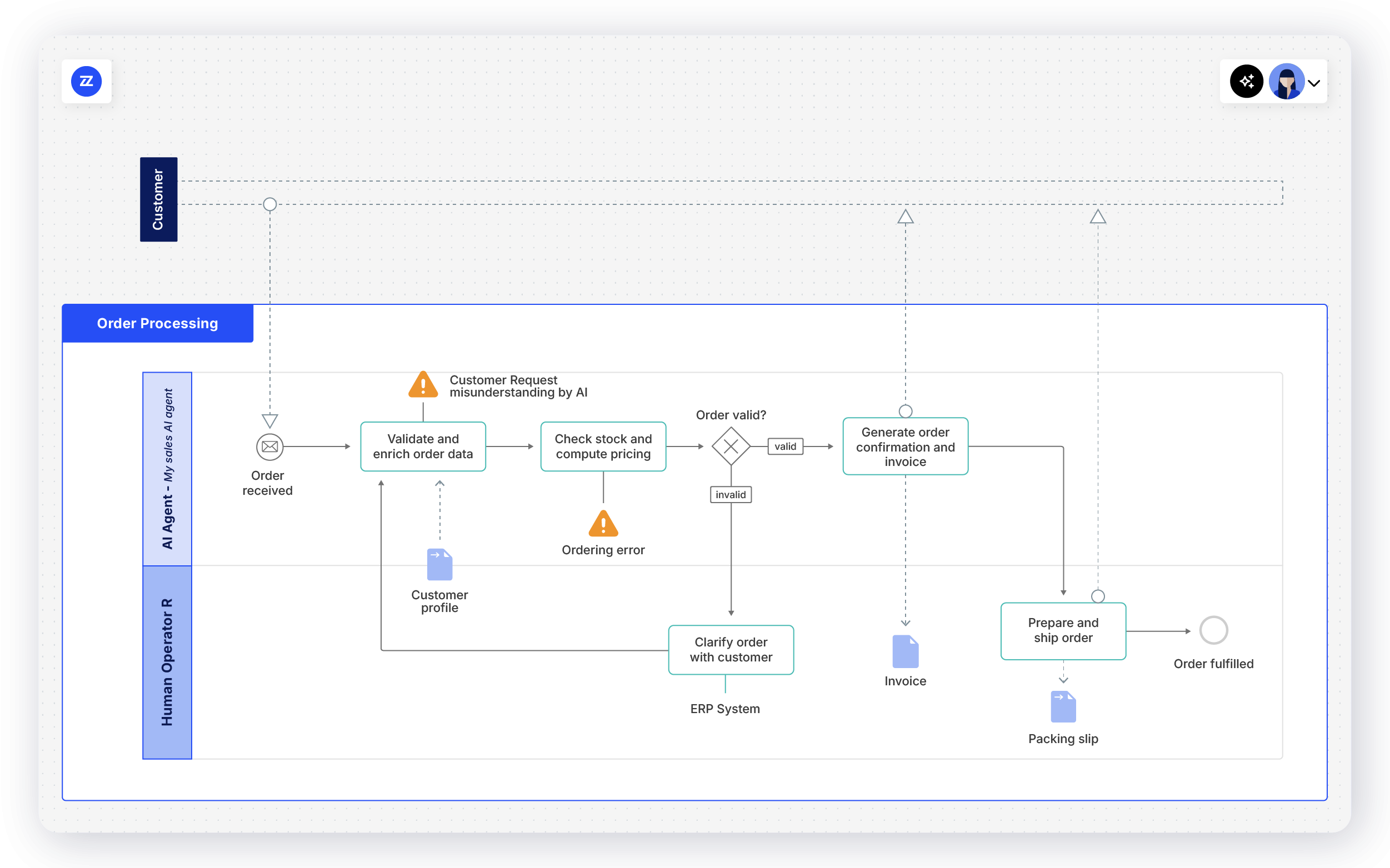
Task: Click the Customer pool header
Action: [158, 199]
